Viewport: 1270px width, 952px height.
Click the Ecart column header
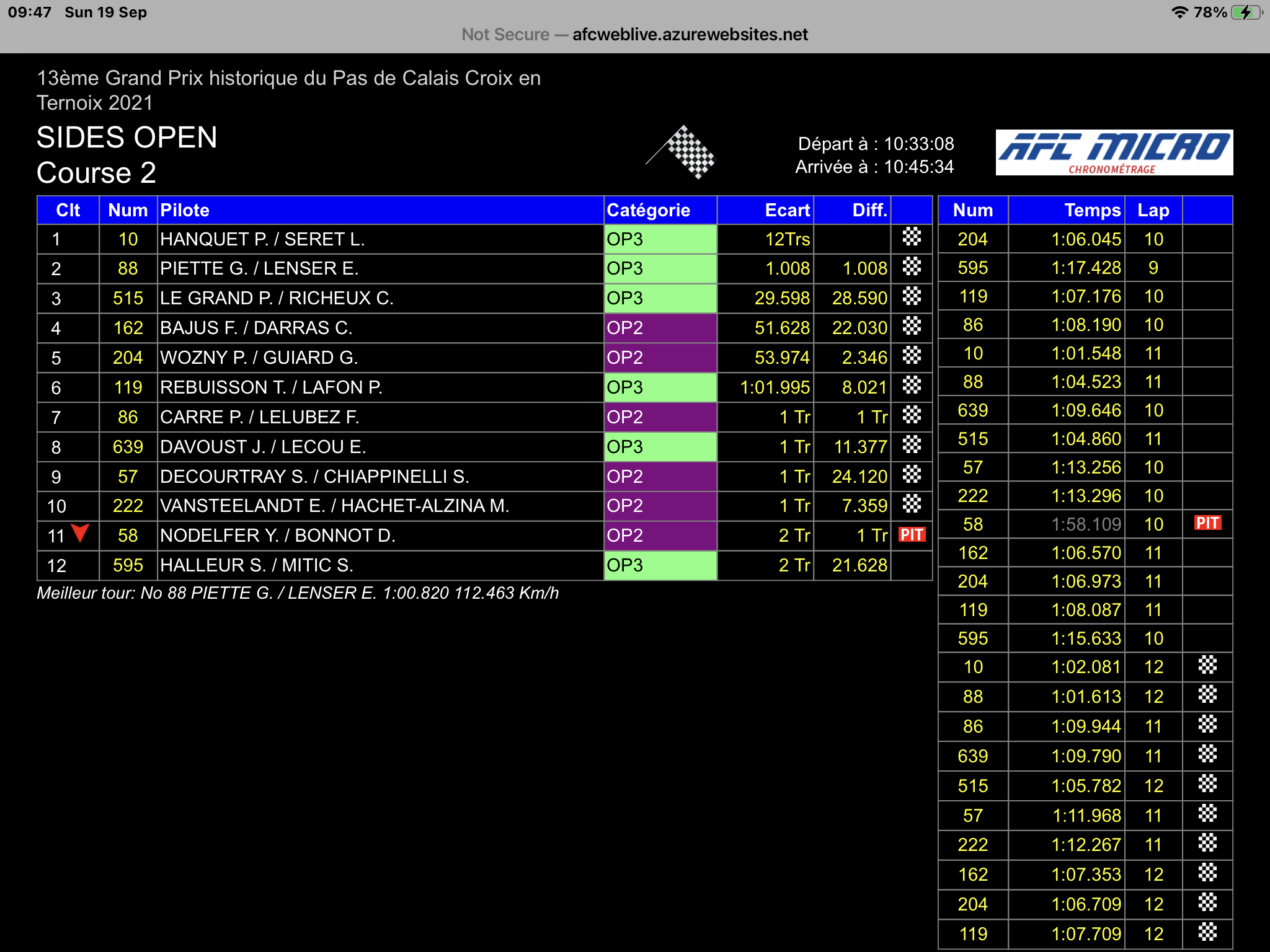pyautogui.click(x=766, y=210)
